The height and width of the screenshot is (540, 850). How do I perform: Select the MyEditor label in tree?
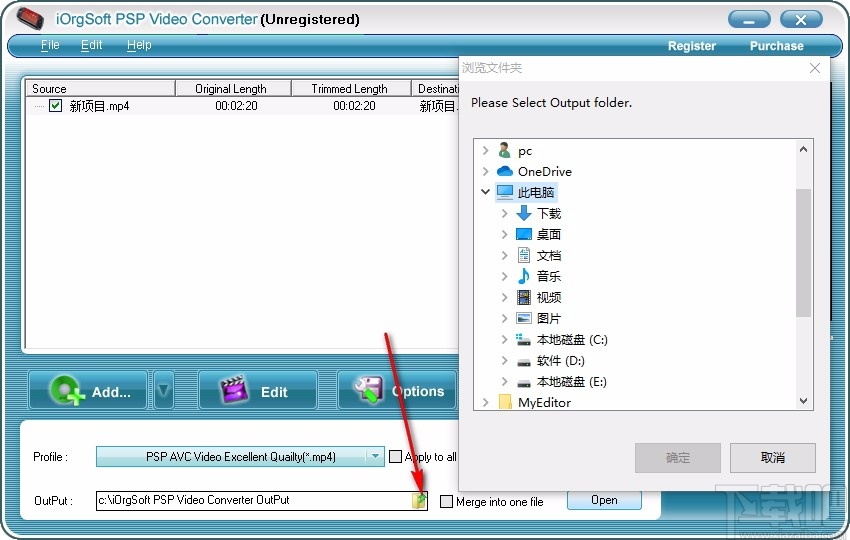pos(544,402)
